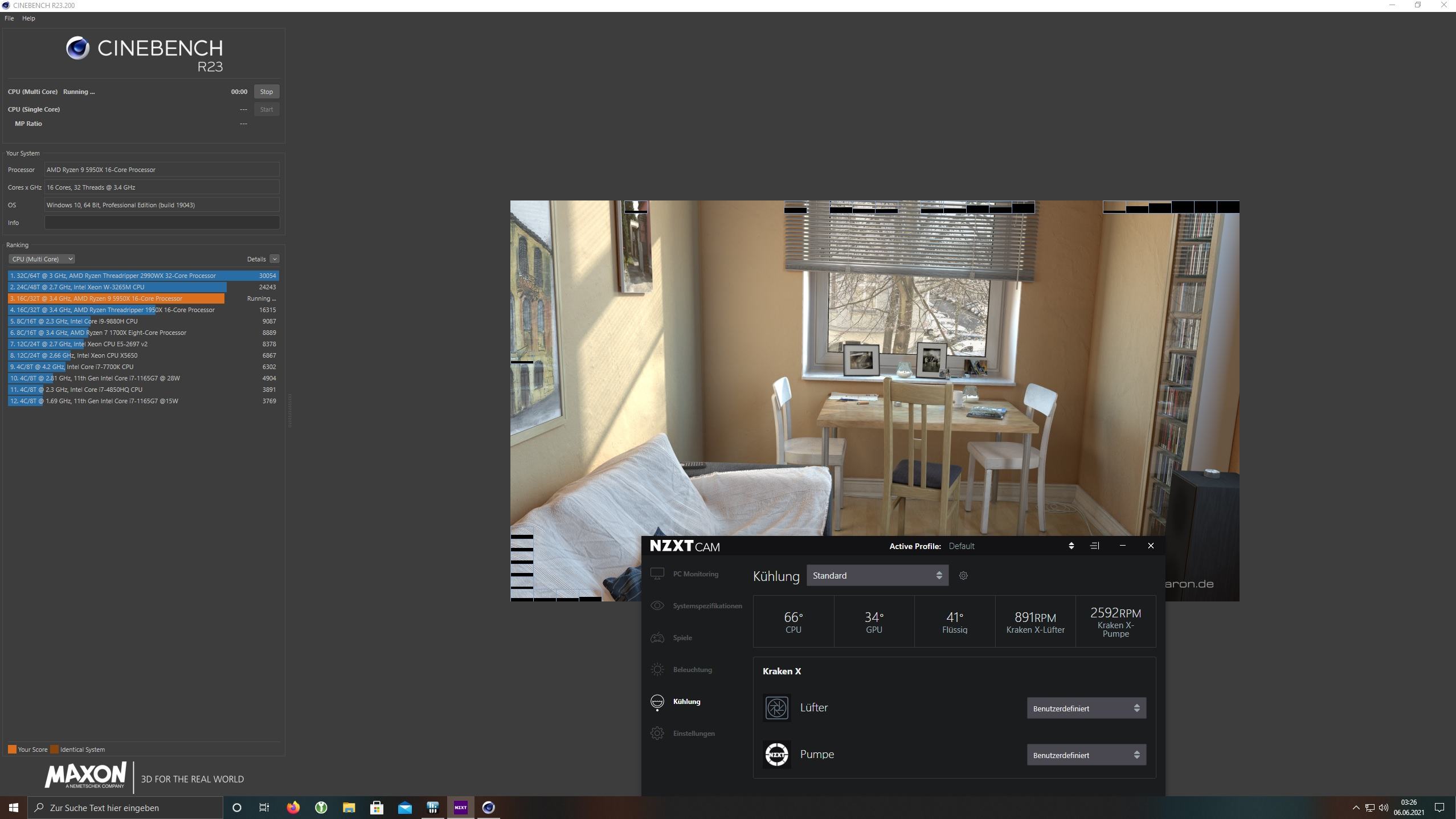Open Mail app from the taskbar
The width and height of the screenshot is (1456, 819).
(x=404, y=808)
